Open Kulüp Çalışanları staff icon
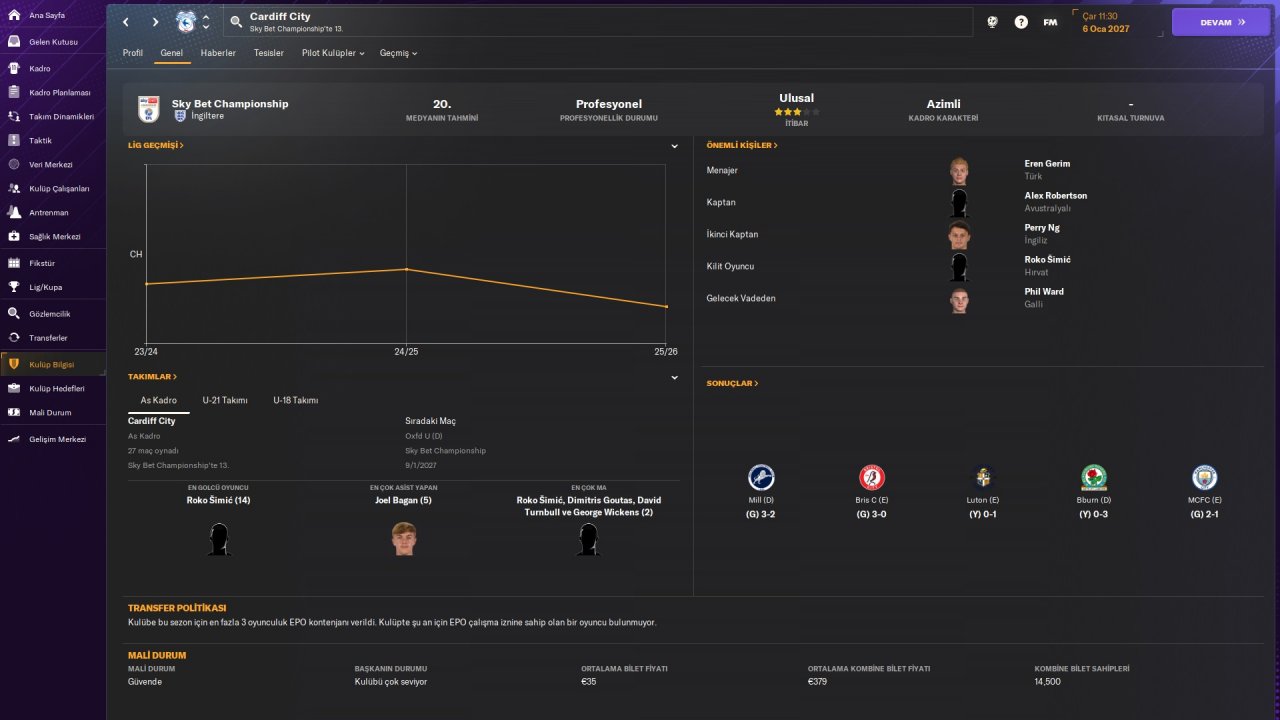 pyautogui.click(x=14, y=188)
